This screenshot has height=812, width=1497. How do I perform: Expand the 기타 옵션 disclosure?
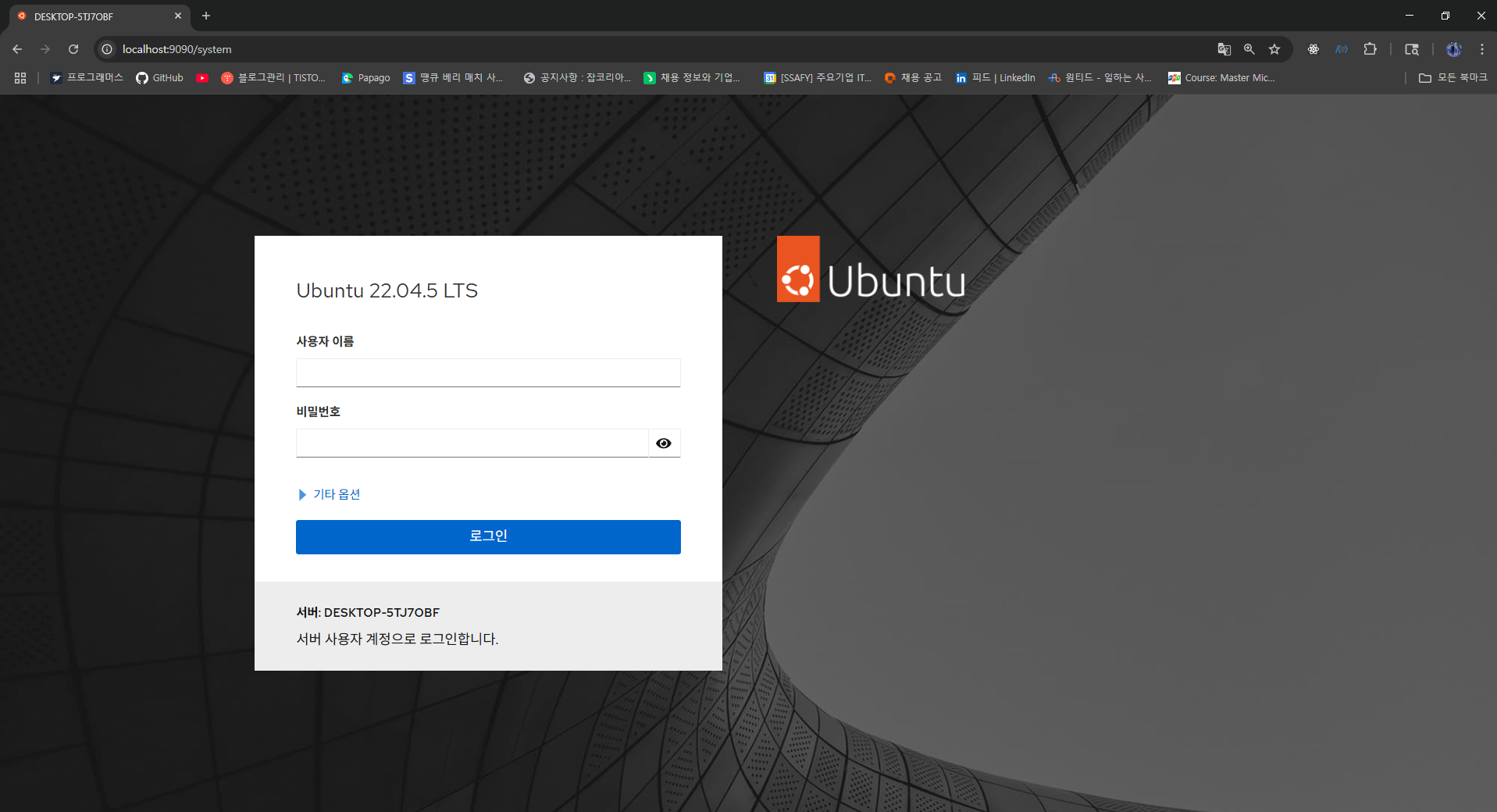coord(329,494)
